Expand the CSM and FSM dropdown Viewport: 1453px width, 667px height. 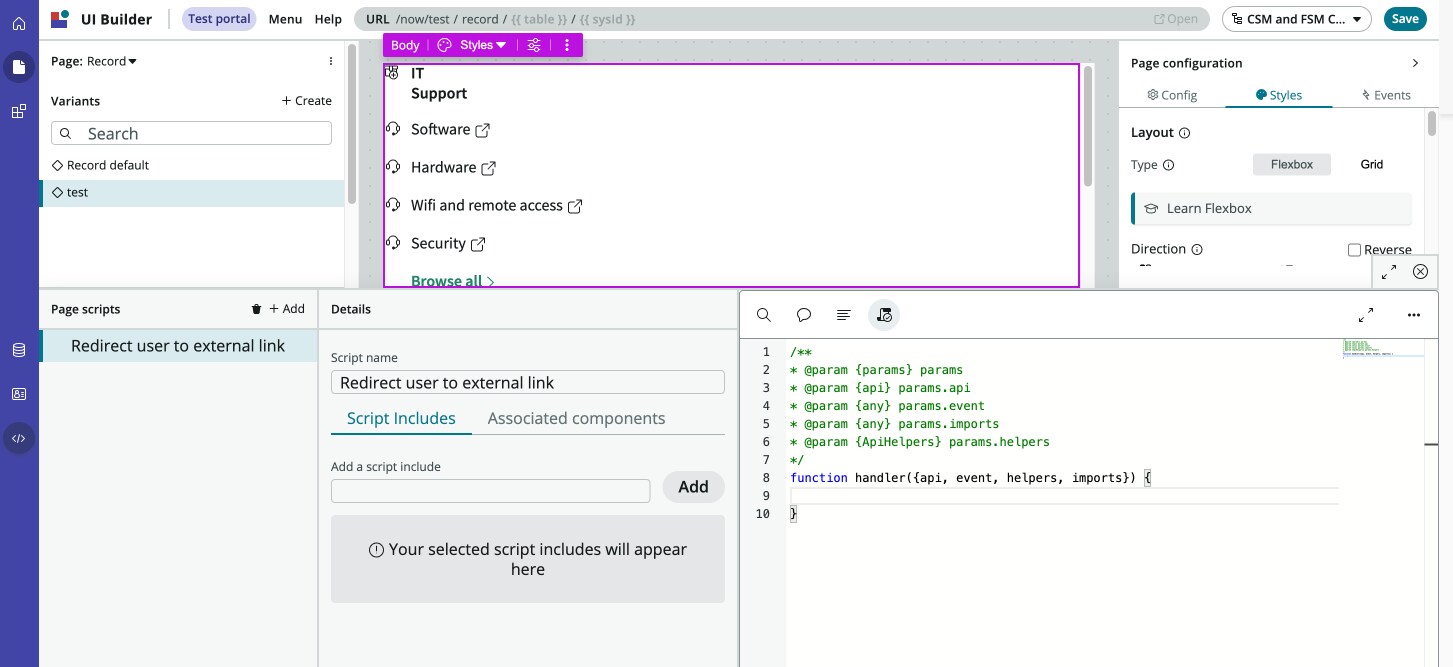click(x=1297, y=19)
